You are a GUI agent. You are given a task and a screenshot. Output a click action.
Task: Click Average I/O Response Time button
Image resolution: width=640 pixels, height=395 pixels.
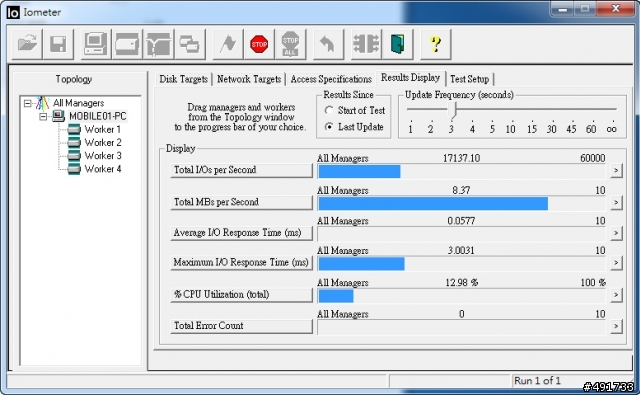coord(241,233)
